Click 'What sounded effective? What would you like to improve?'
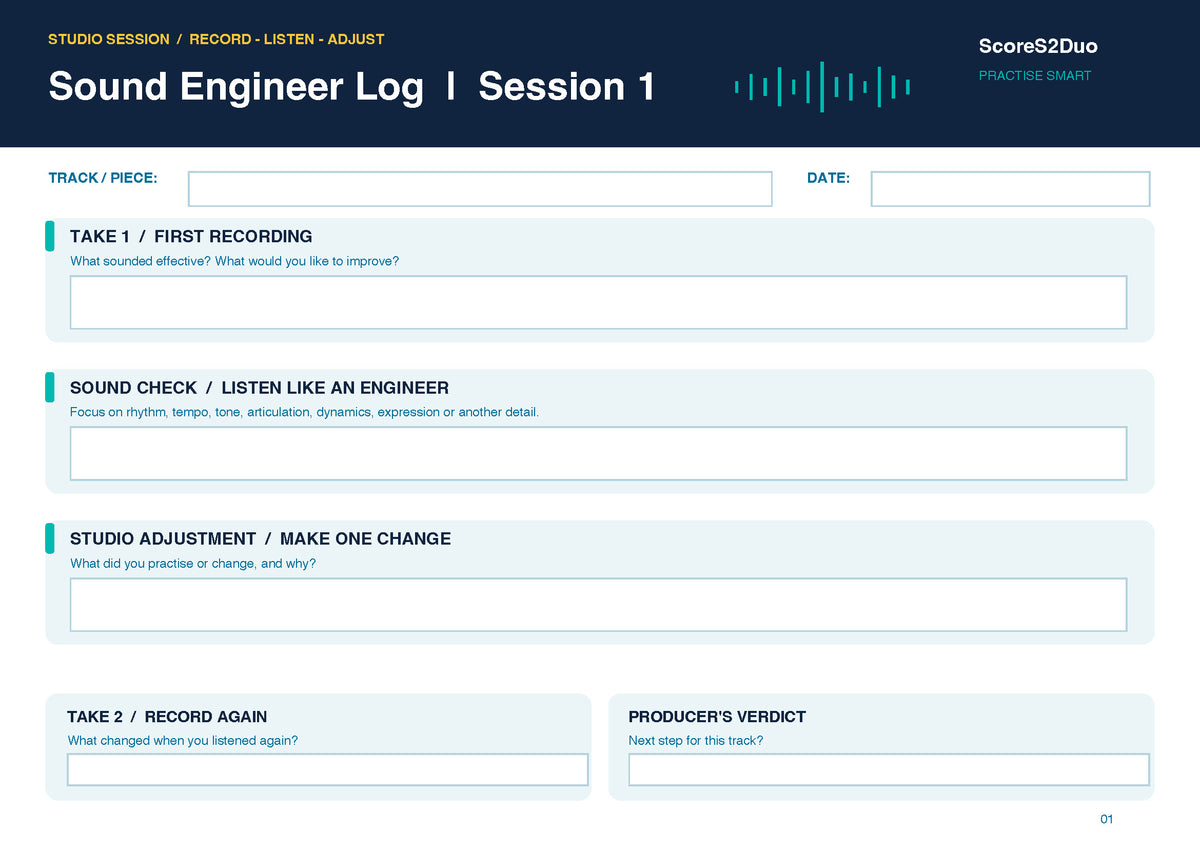1200x849 pixels. [x=234, y=262]
